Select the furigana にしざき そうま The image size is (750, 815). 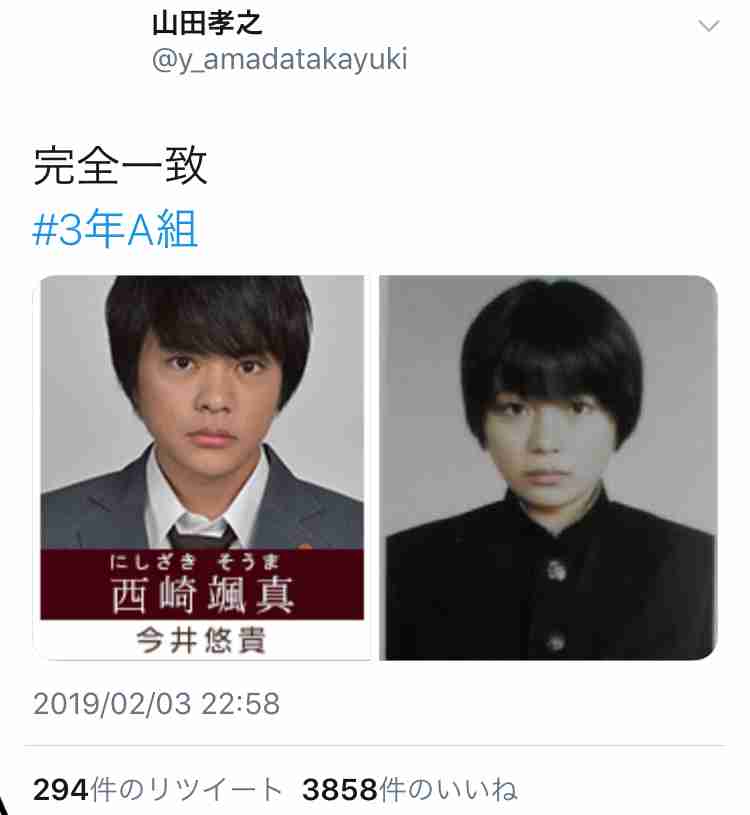195,562
